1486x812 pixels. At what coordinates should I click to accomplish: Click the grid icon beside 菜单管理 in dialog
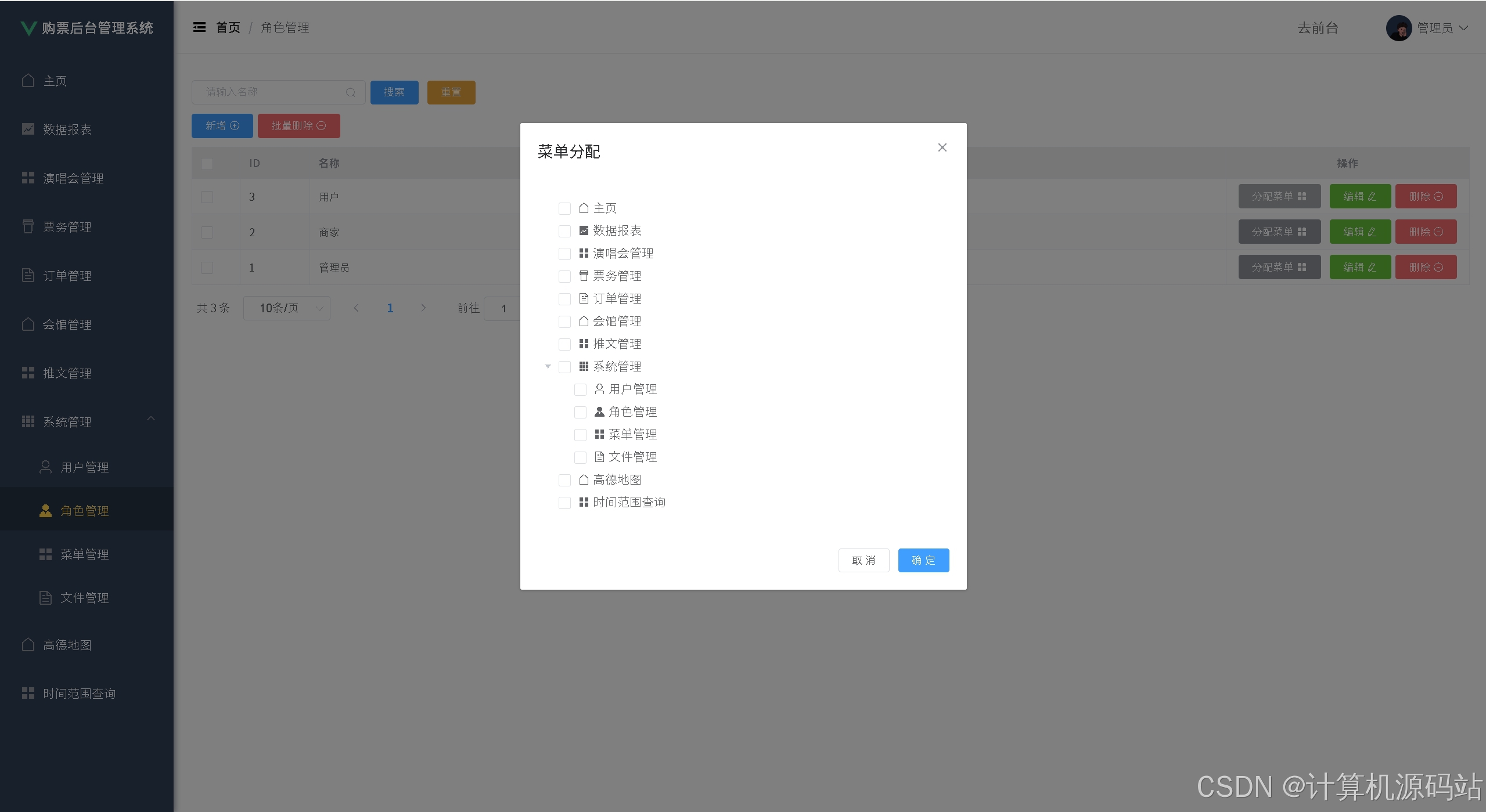599,434
